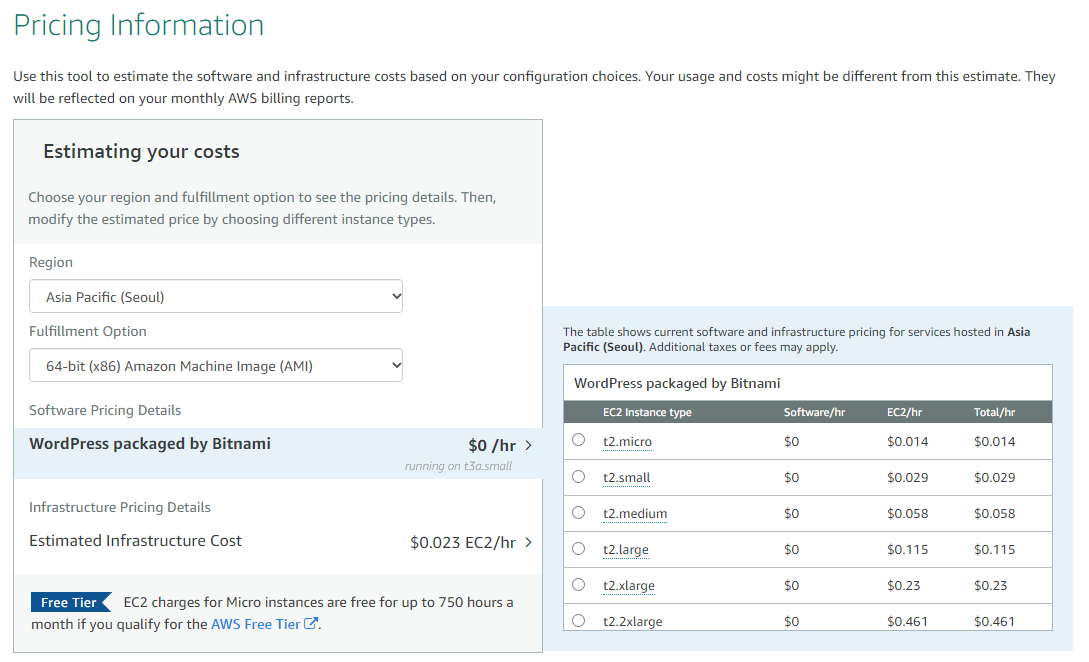
Task: Click the t2.xlarge instance type link
Action: [x=629, y=586]
